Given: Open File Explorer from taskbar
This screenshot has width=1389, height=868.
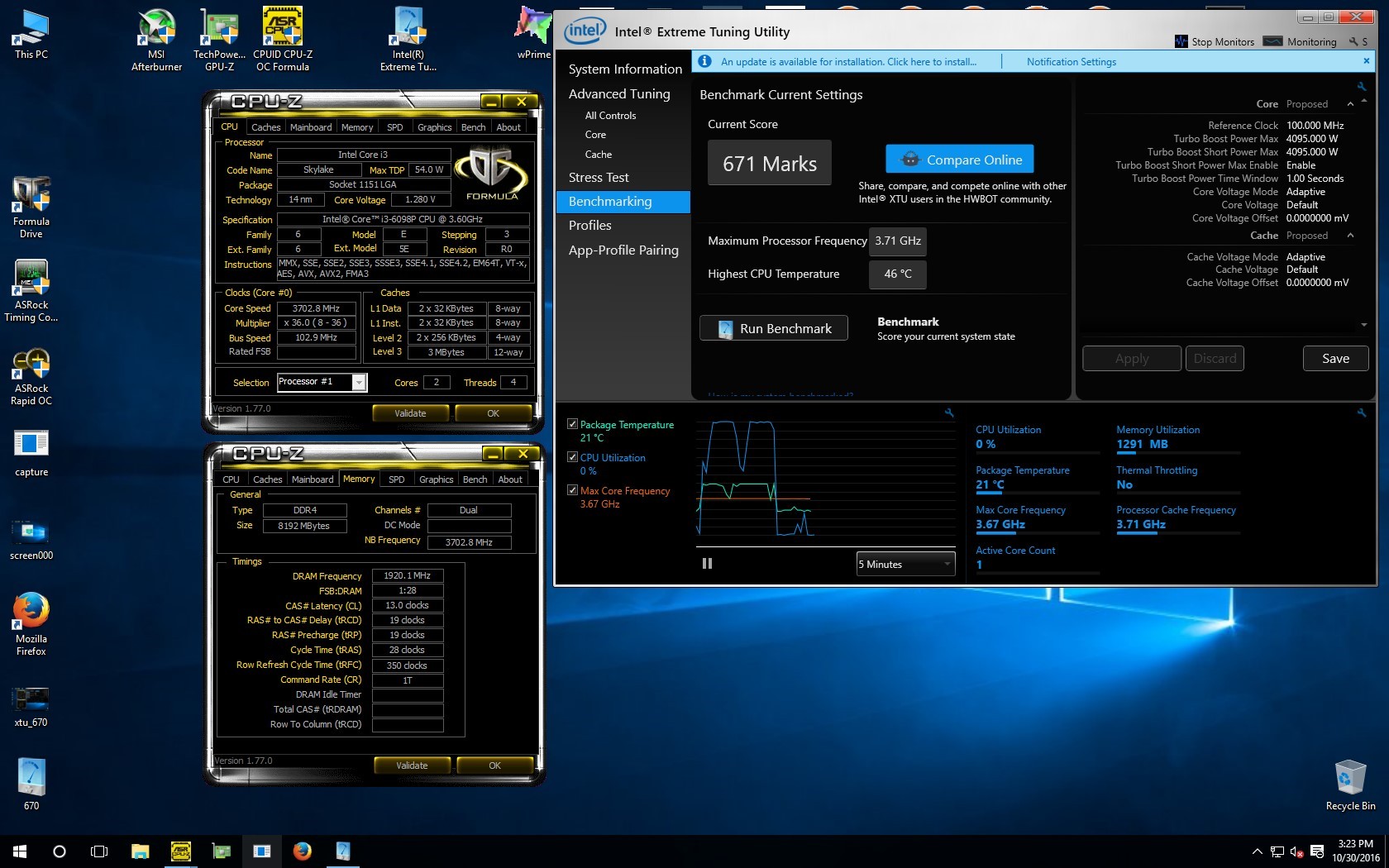Looking at the screenshot, I should [140, 851].
